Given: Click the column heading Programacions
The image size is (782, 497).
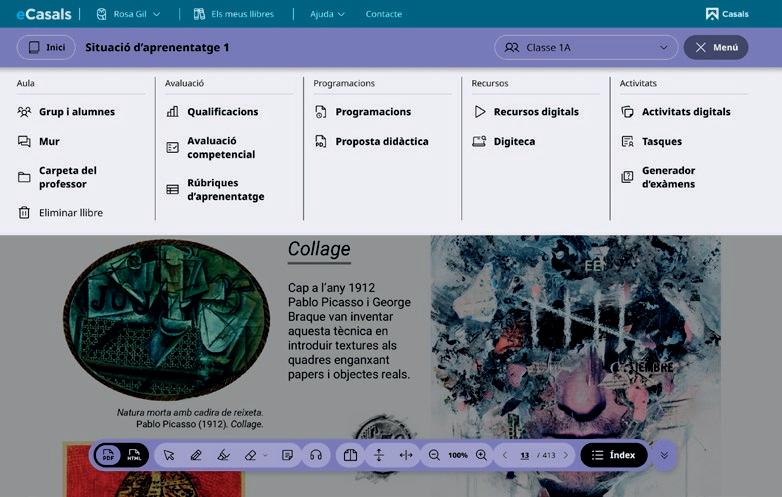Looking at the screenshot, I should click(x=344, y=83).
